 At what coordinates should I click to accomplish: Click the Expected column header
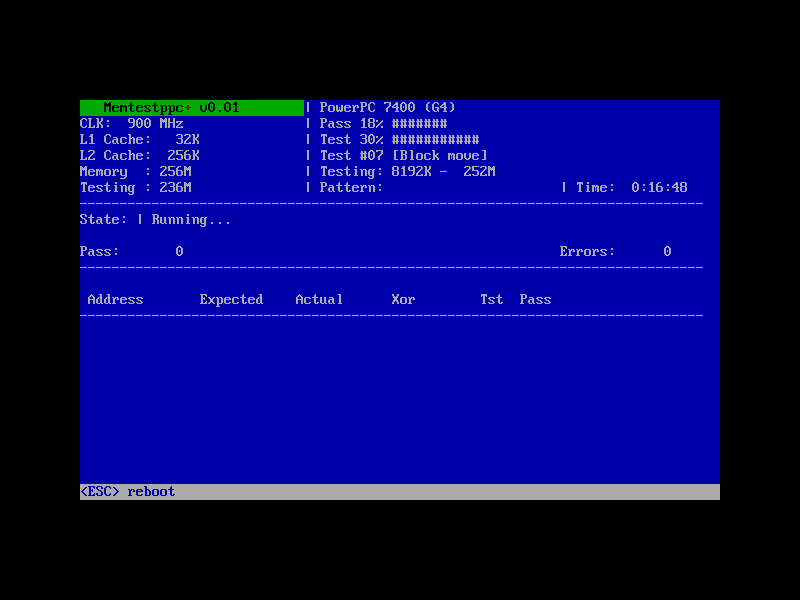pos(231,299)
